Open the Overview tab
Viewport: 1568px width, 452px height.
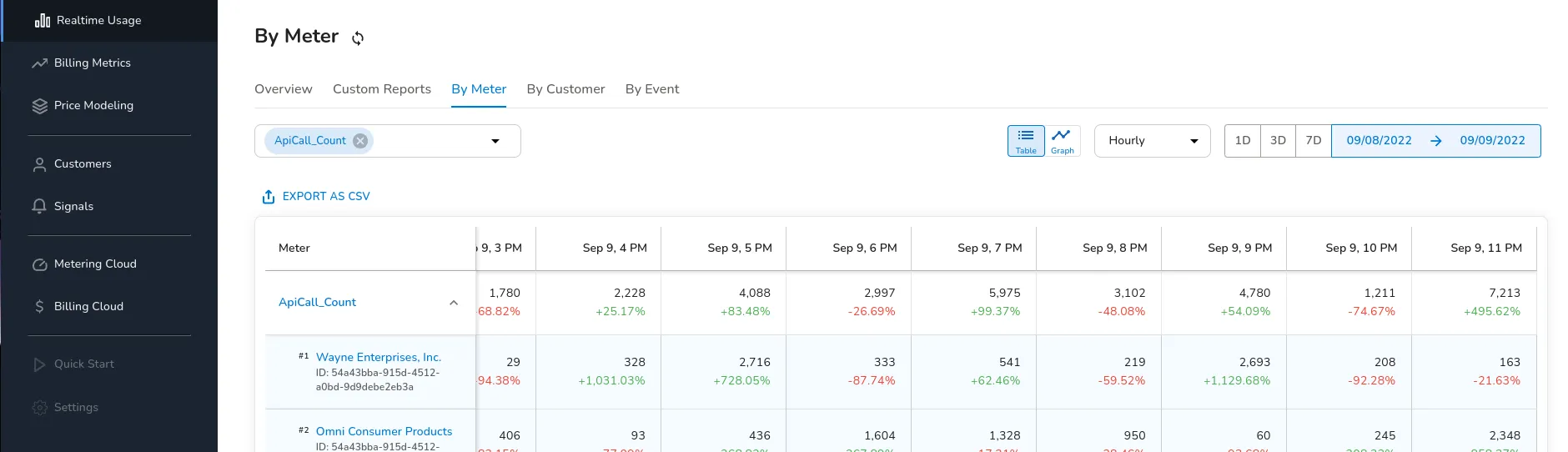point(284,89)
